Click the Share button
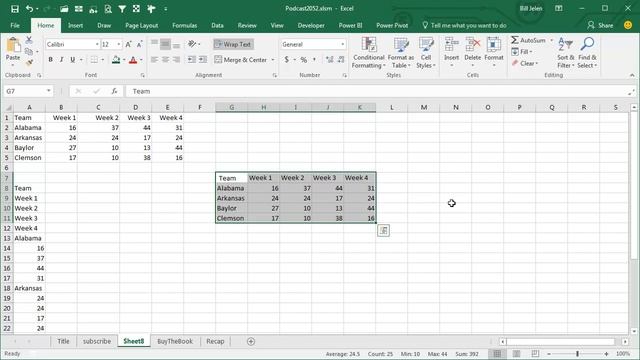Viewport: 640px width, 360px height. pos(600,25)
